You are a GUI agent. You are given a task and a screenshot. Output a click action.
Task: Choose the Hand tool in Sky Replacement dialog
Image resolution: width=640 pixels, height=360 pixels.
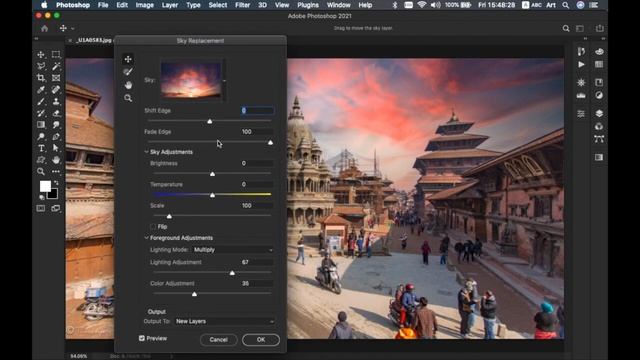128,85
